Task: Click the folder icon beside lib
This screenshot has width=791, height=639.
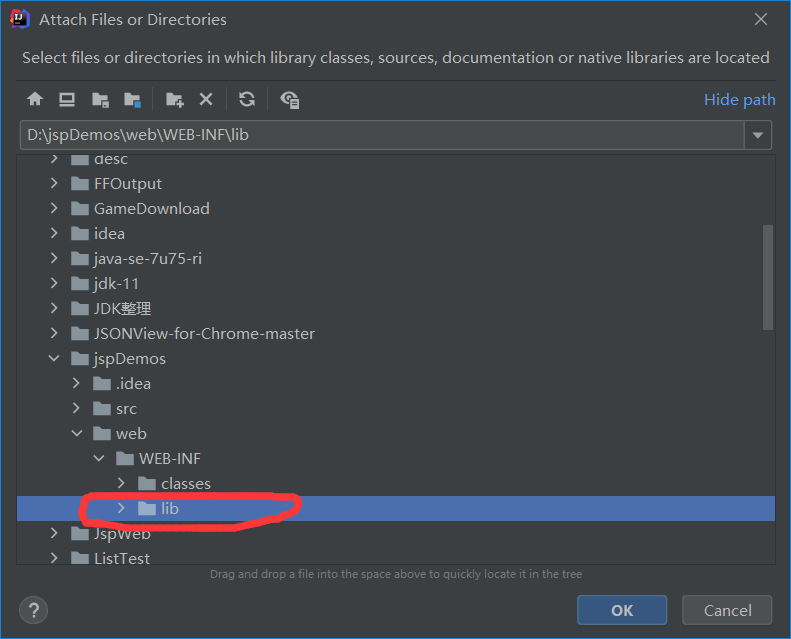Action: coord(147,508)
